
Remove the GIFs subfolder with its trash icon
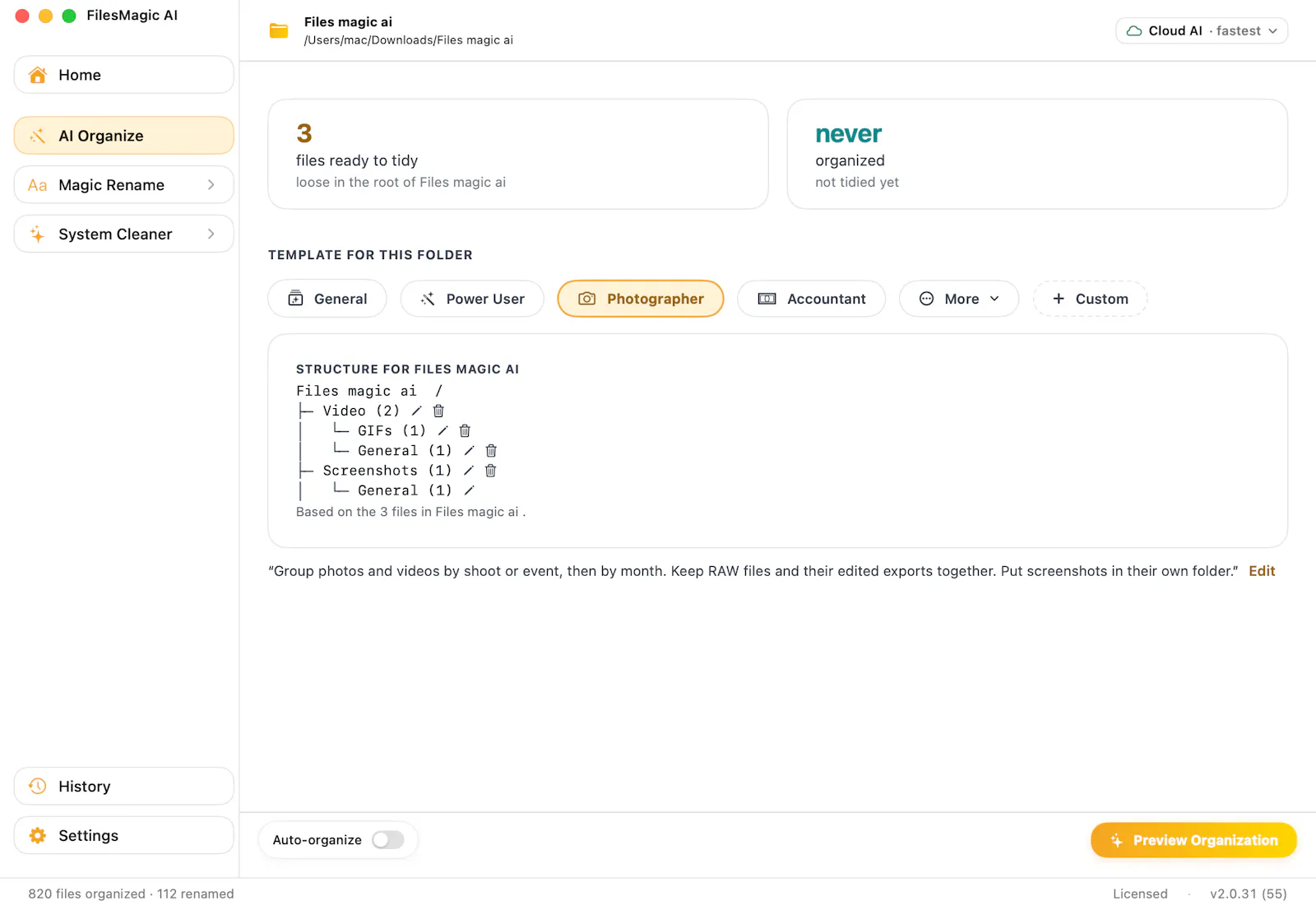tap(465, 430)
